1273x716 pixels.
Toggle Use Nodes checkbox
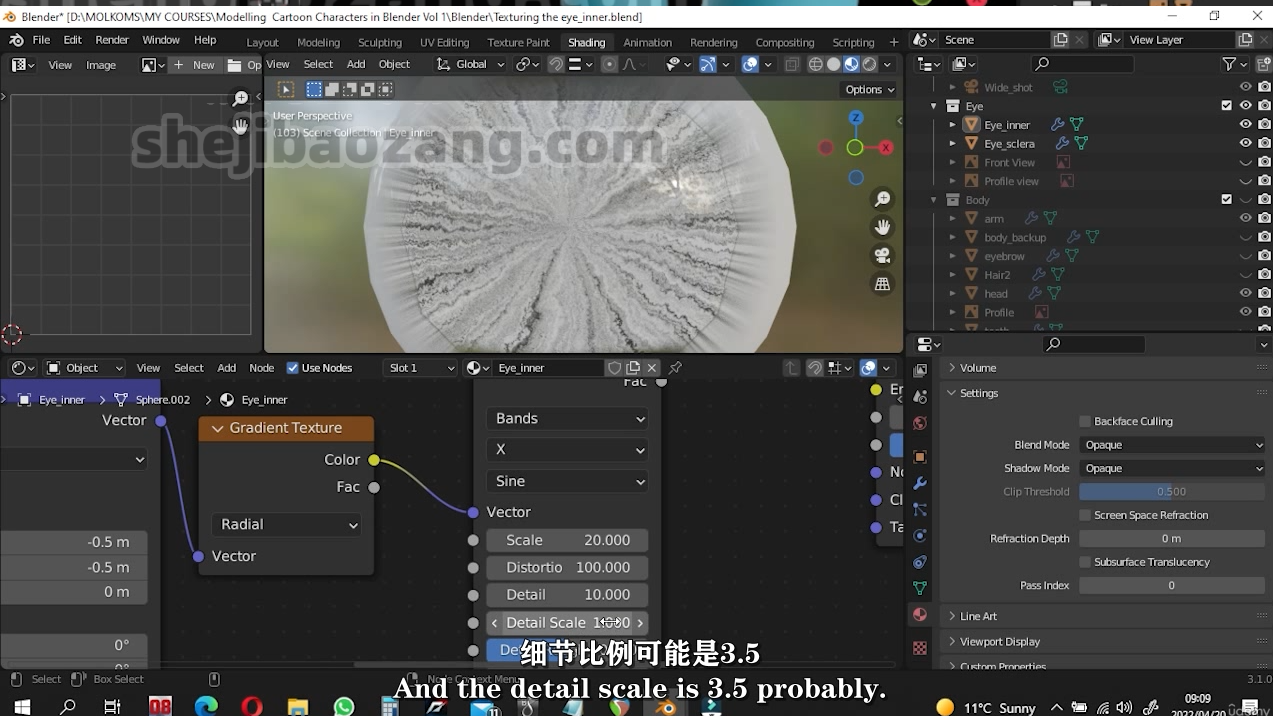coord(292,368)
